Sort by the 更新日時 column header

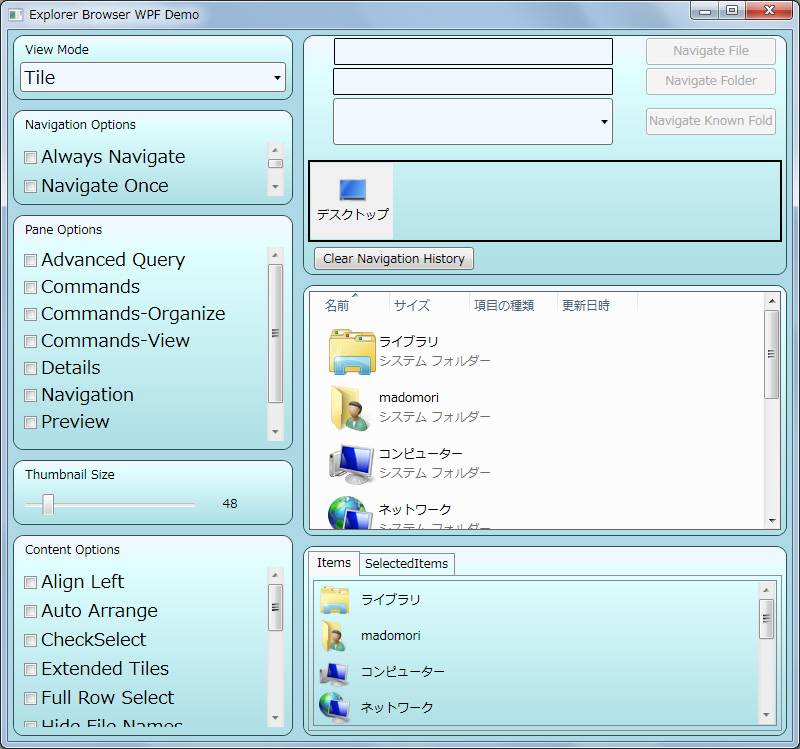(586, 306)
